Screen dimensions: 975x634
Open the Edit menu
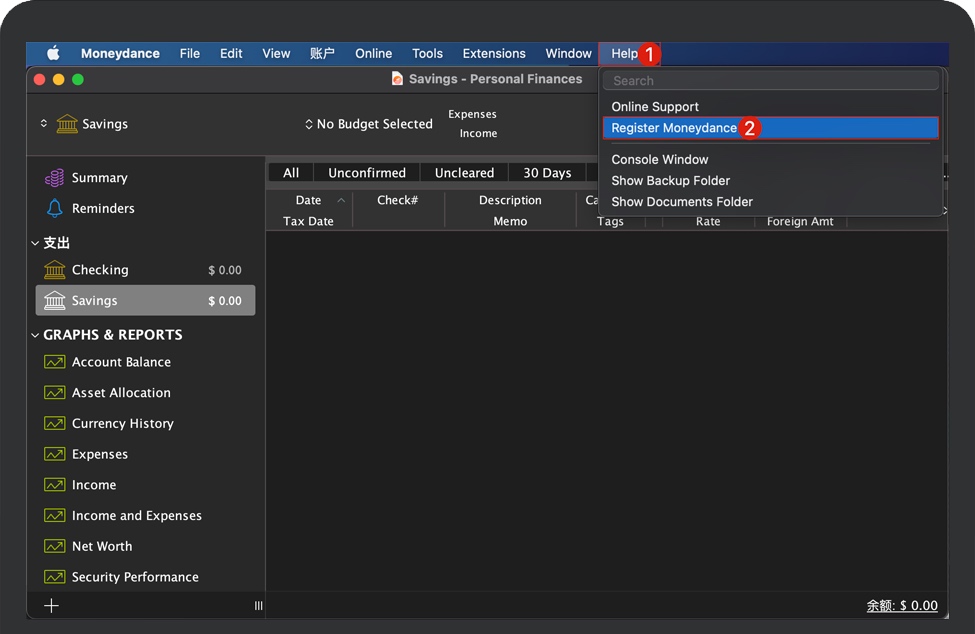231,53
